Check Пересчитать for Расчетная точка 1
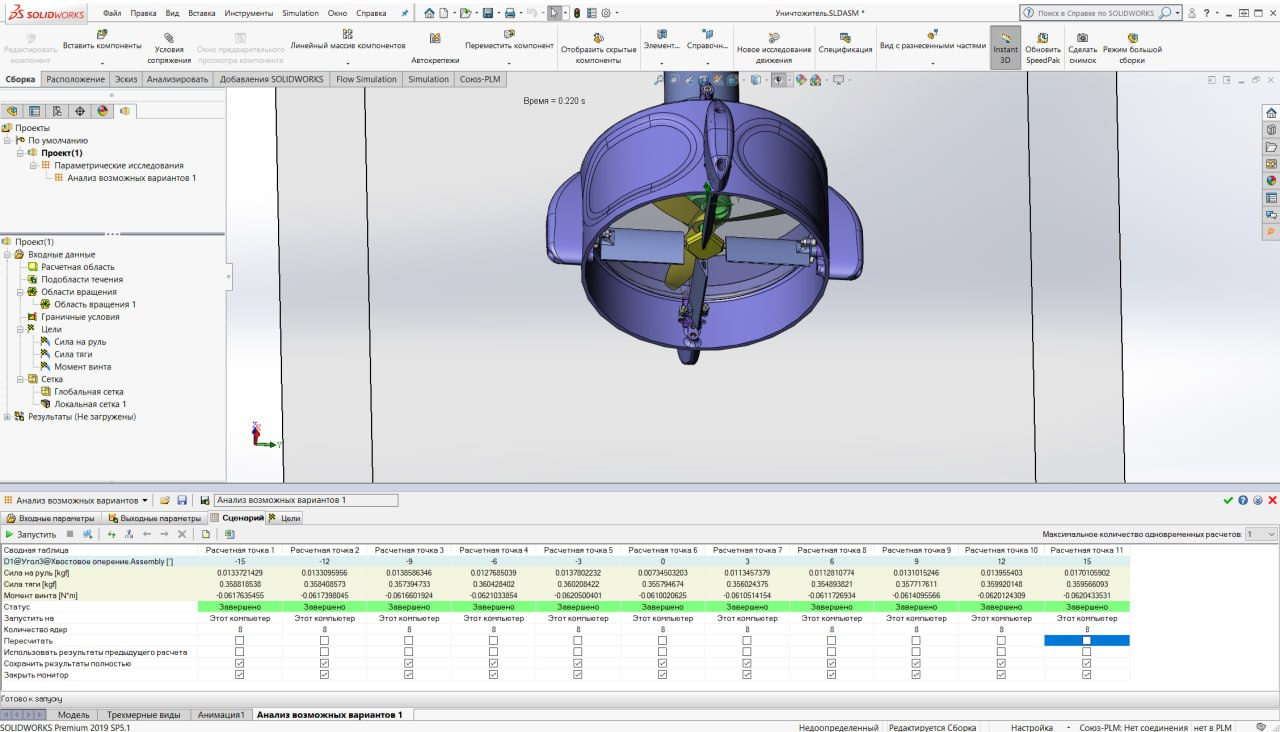1280x732 pixels. tap(239, 640)
